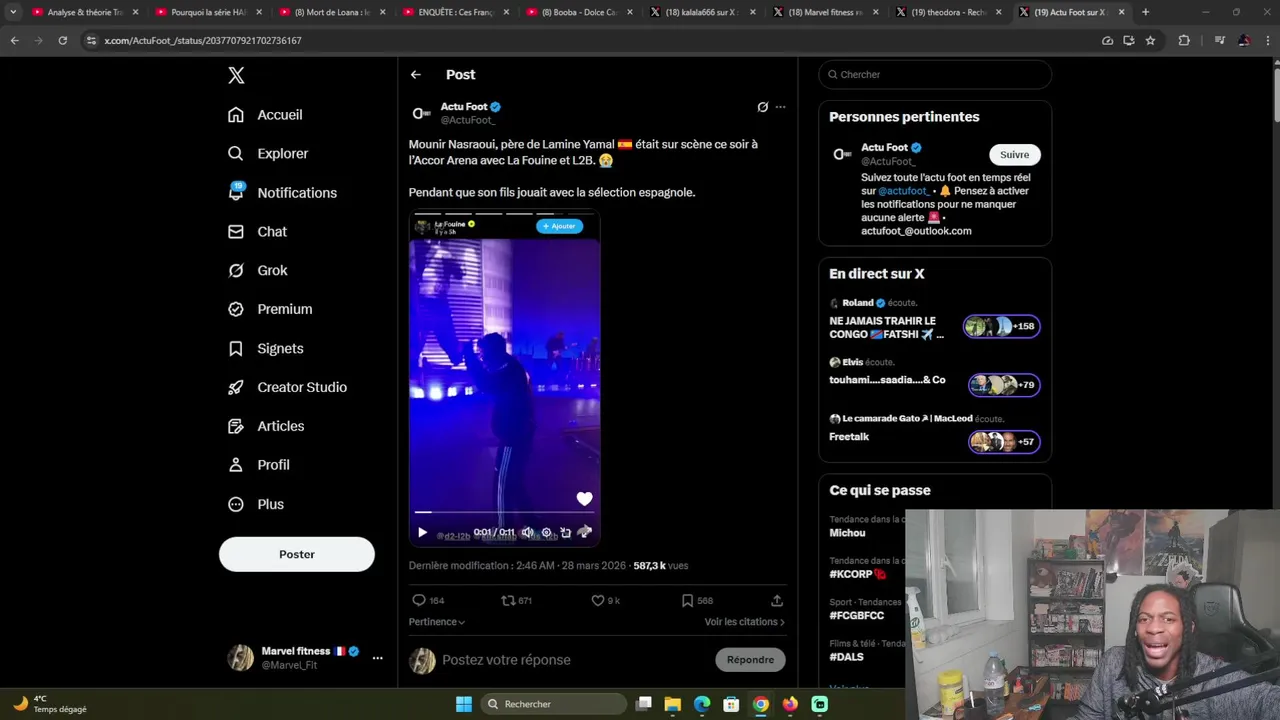The width and height of the screenshot is (1280, 720).
Task: Open Voir les citations link
Action: coord(745,622)
